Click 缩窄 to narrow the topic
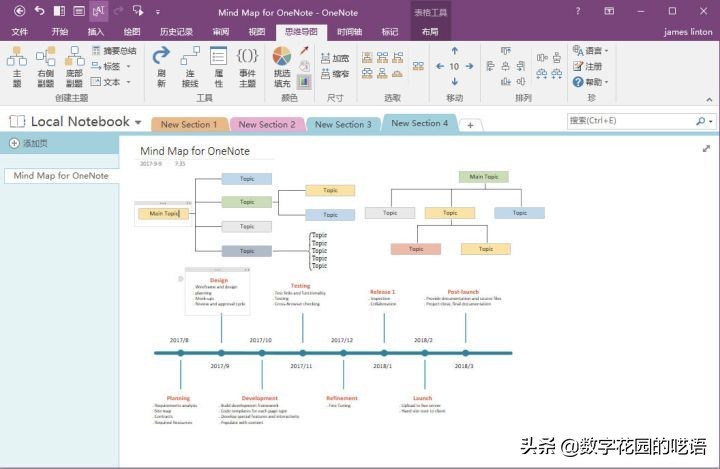This screenshot has width=720, height=469. (335, 74)
